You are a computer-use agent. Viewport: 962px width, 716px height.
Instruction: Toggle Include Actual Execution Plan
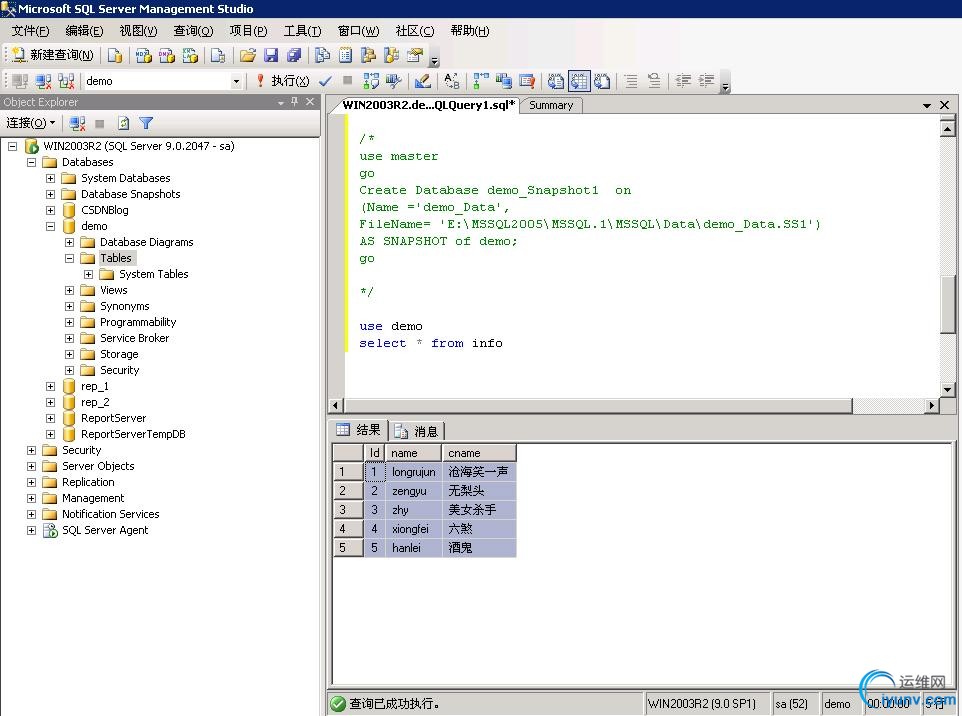(x=481, y=81)
